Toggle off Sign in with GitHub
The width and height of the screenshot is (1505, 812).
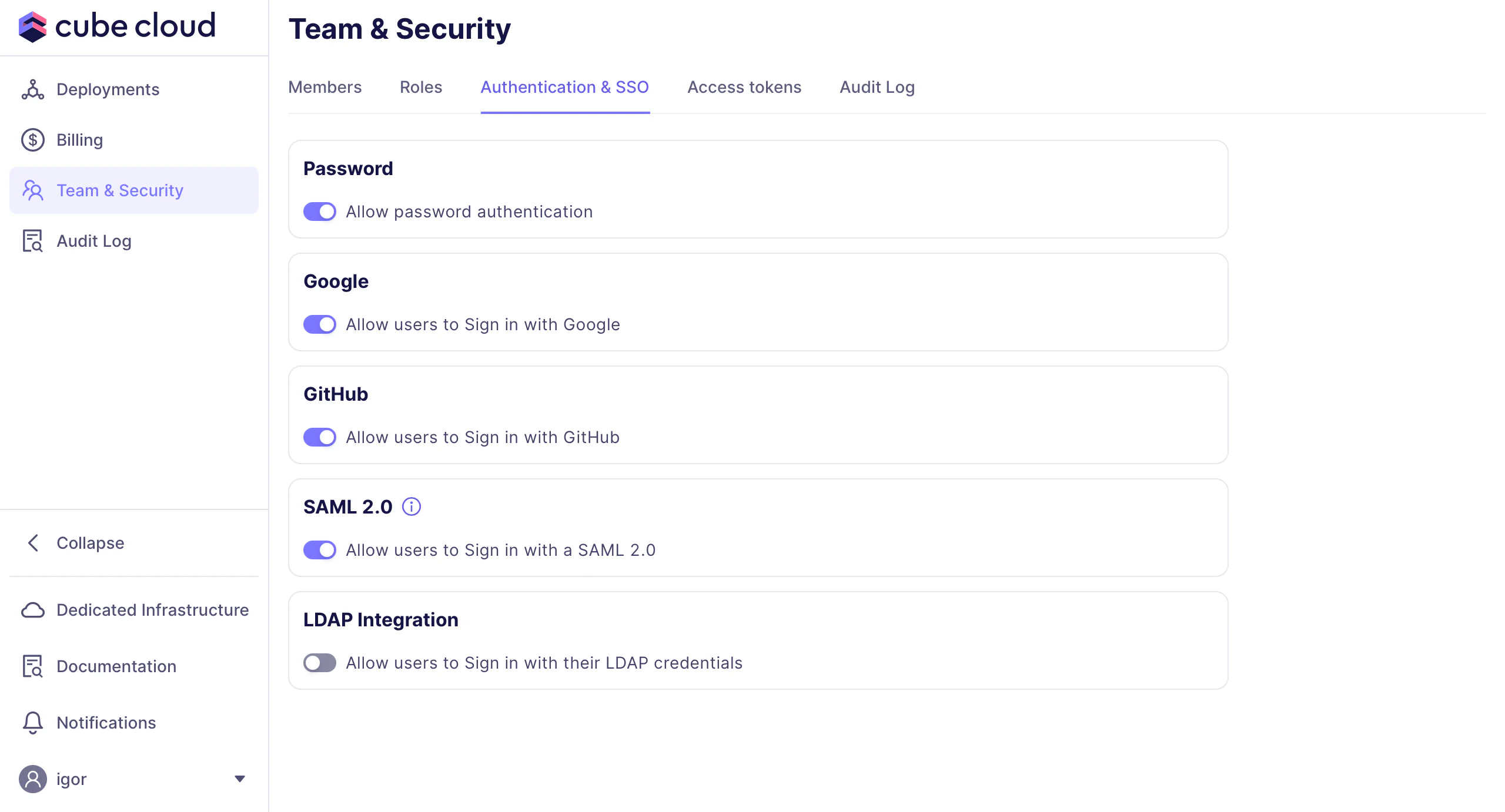[319, 437]
